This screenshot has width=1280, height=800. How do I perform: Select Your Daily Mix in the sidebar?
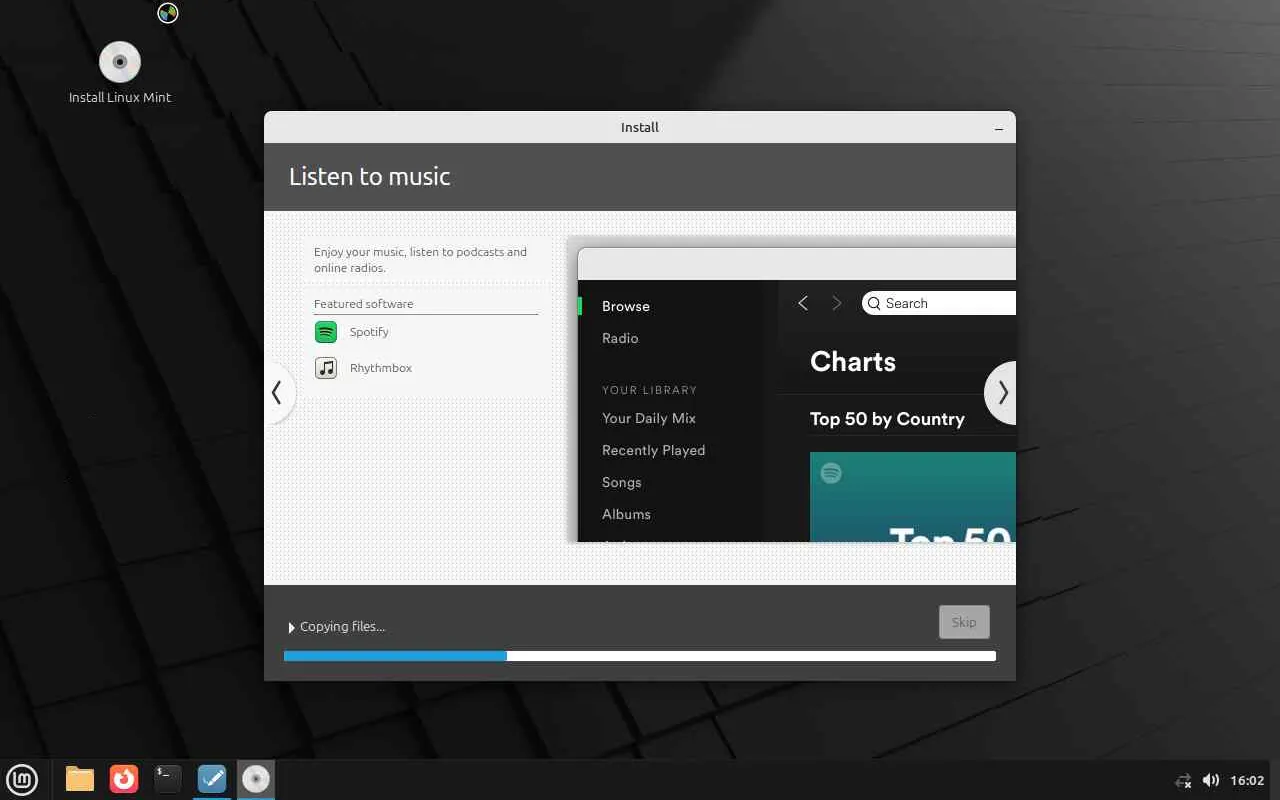(x=649, y=418)
